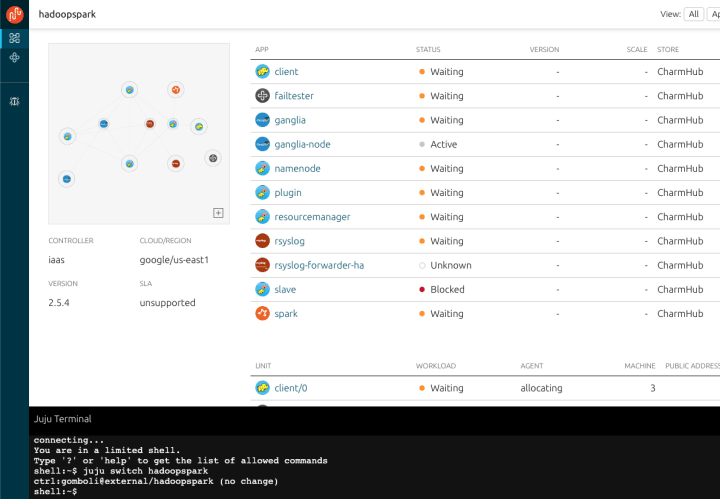Image resolution: width=720 pixels, height=499 pixels.
Task: Click the client app icon
Action: 262,72
